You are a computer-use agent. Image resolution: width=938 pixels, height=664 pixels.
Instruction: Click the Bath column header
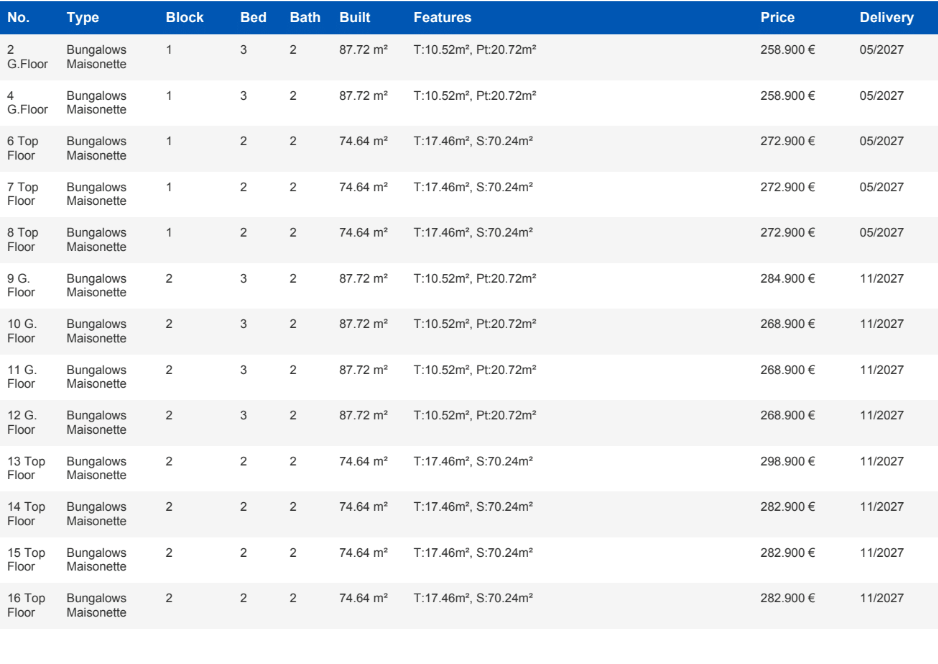[305, 18]
